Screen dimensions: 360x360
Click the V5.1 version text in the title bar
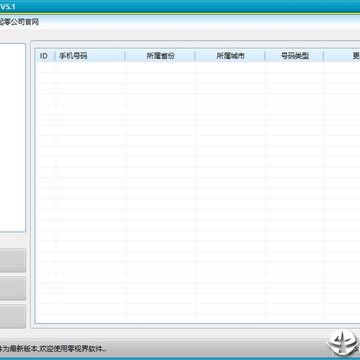pyautogui.click(x=8, y=7)
